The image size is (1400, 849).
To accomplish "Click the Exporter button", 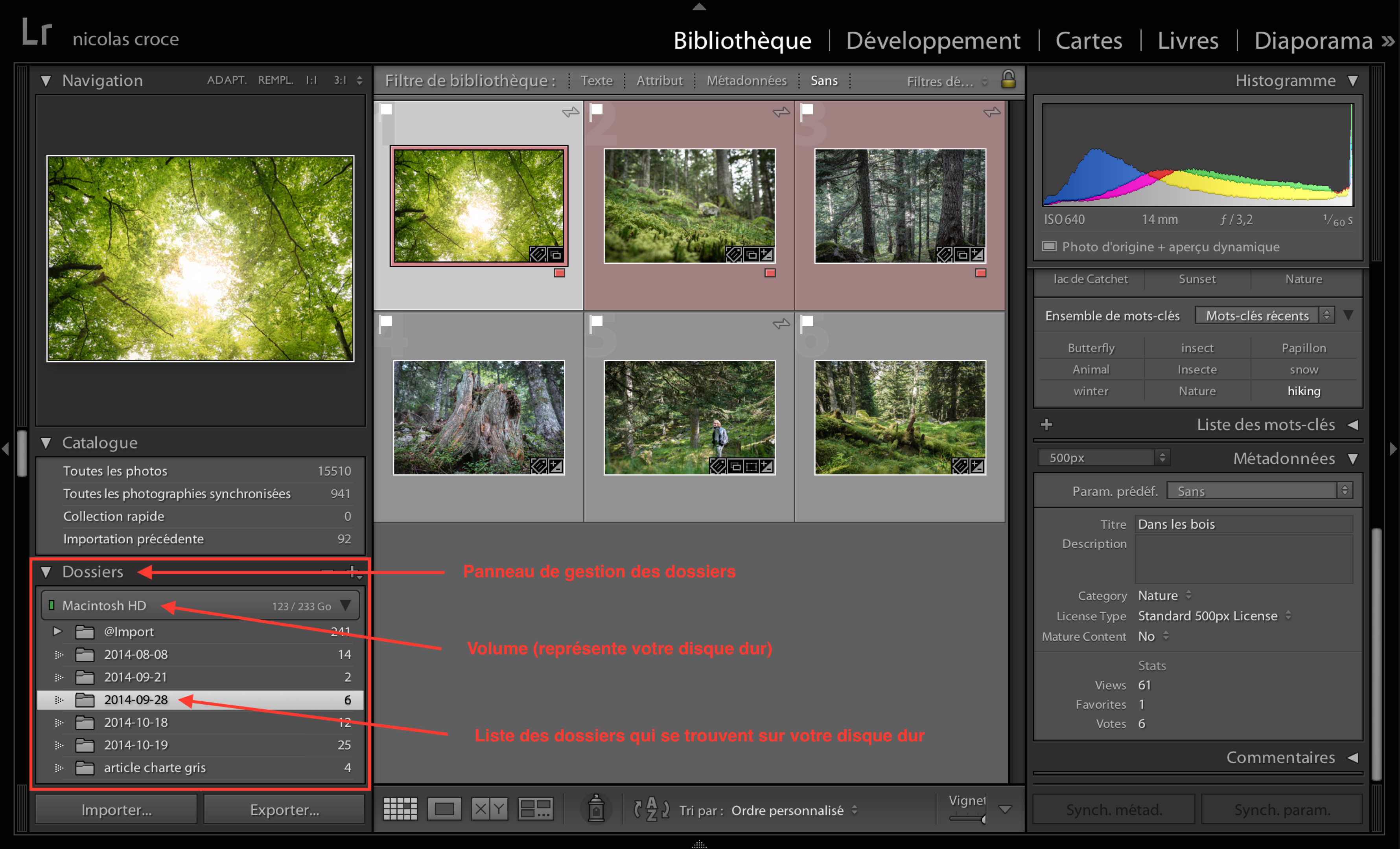I will coord(284,809).
